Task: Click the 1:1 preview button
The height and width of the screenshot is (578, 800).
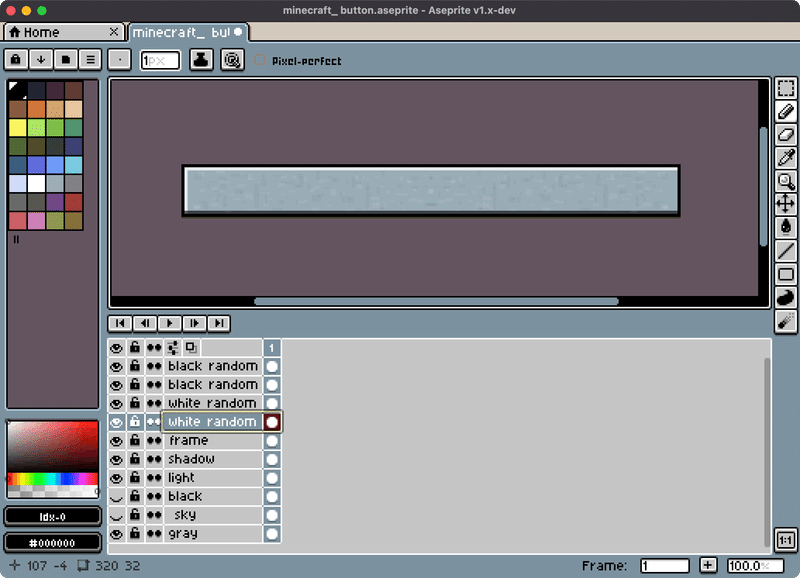Action: 785,540
